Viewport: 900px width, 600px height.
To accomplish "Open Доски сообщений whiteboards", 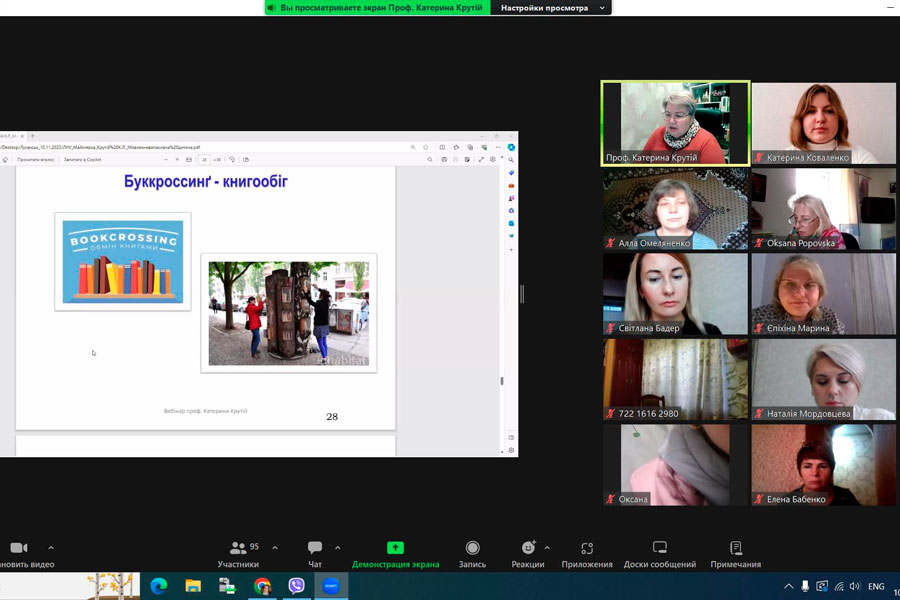I will 659,553.
